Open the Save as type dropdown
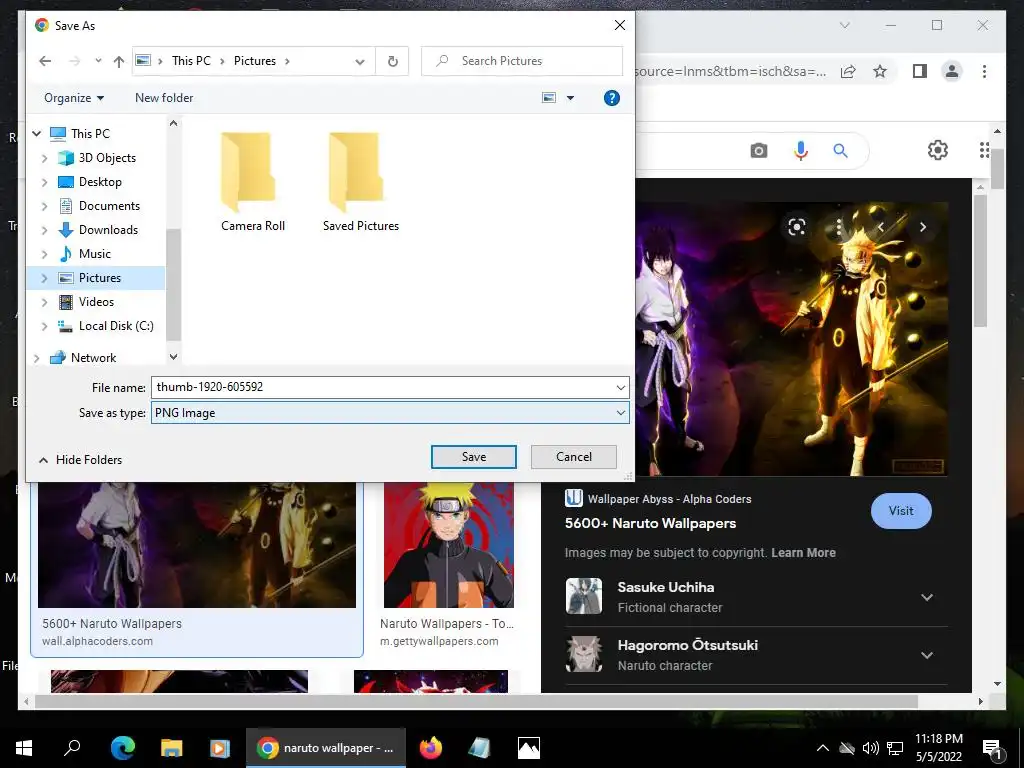 point(391,413)
